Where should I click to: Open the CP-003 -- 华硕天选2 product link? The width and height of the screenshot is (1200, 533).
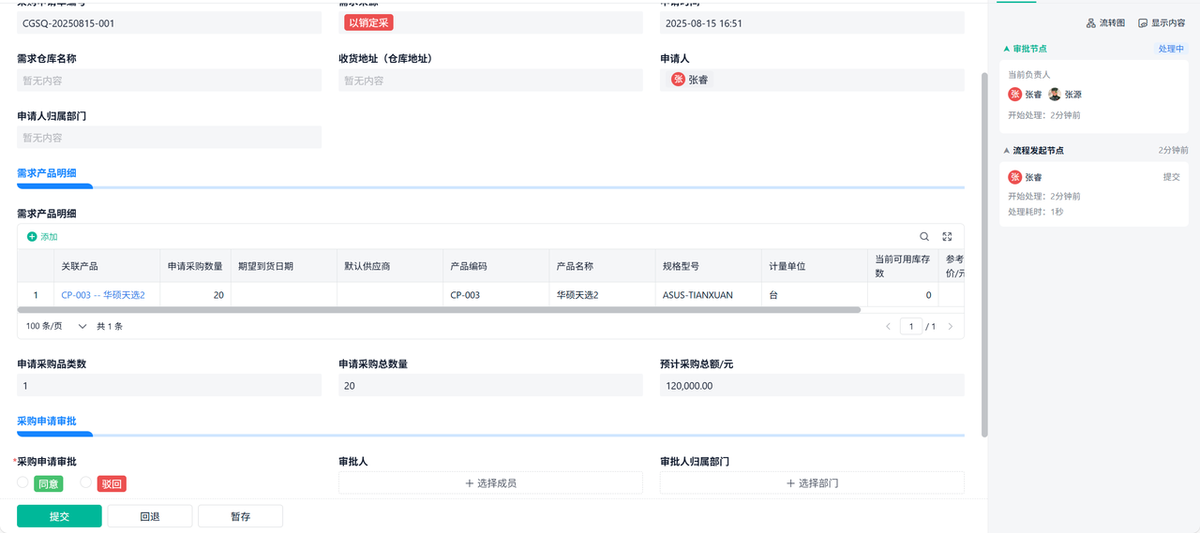coord(103,295)
